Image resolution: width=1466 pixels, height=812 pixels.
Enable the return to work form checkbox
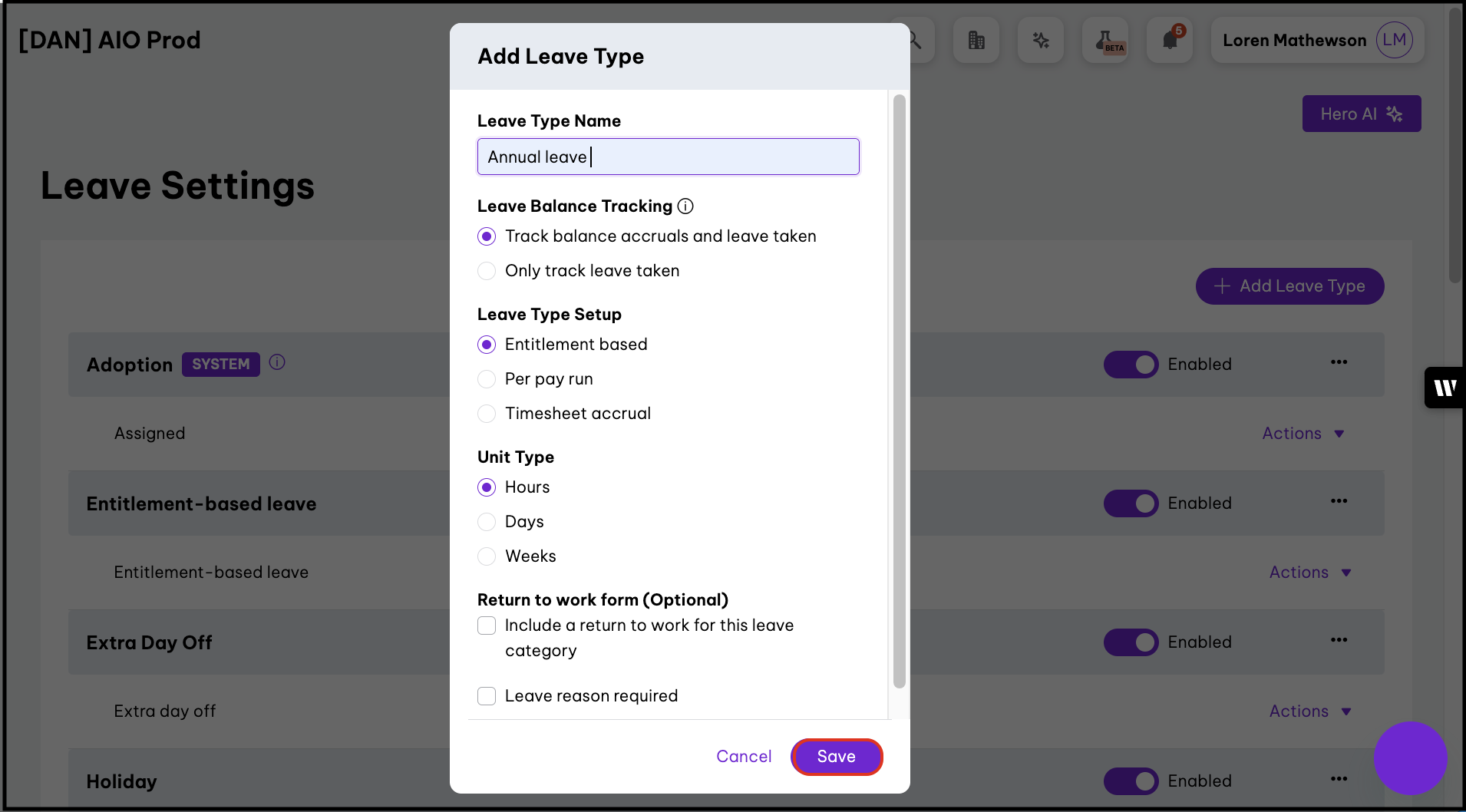coord(487,626)
